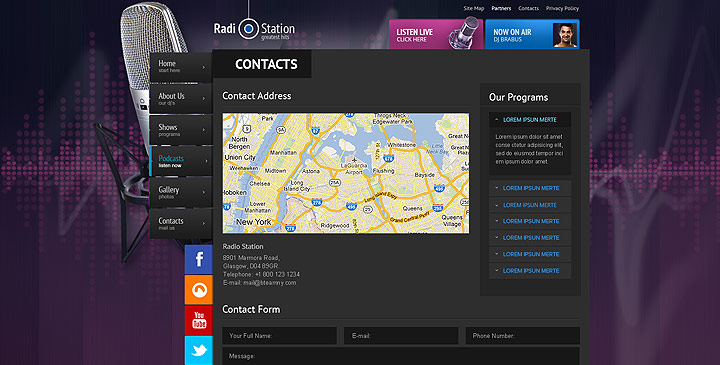
Task: Open the Site Map link
Action: click(x=473, y=8)
